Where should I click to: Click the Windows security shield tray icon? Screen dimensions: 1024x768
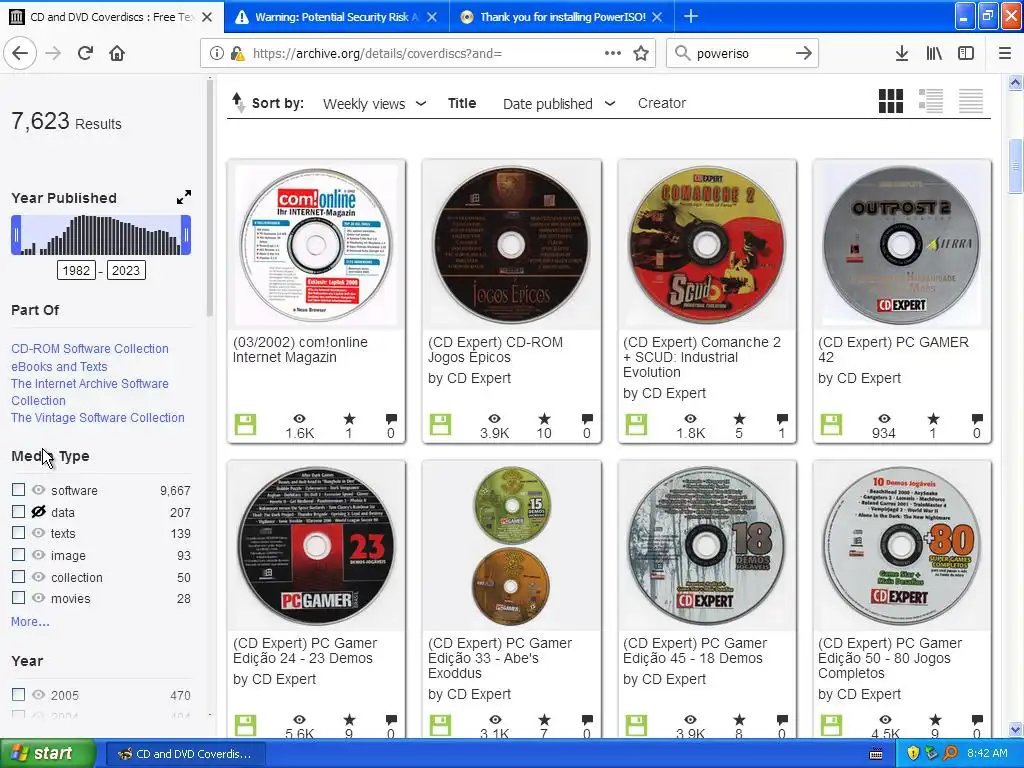[913, 753]
